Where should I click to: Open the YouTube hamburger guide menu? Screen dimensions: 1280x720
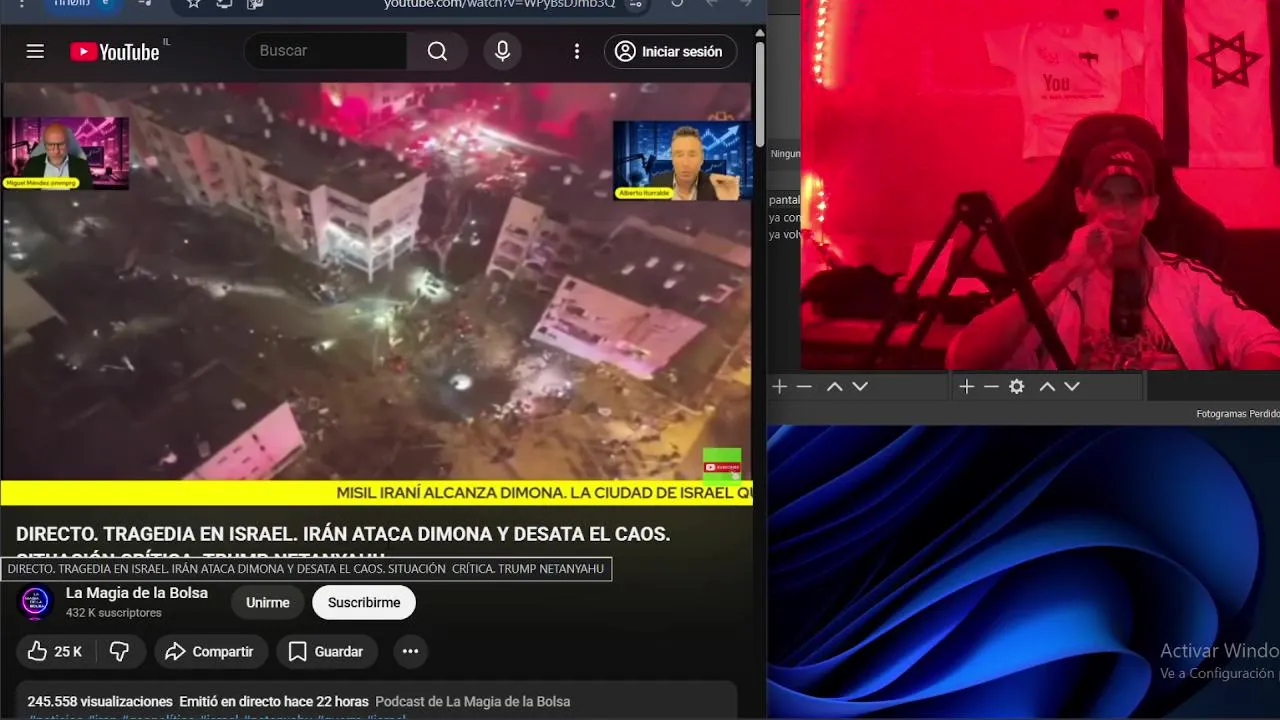point(35,51)
